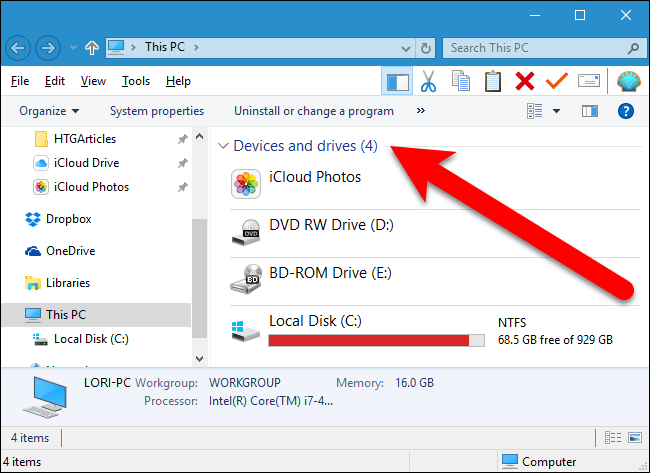
Task: Click the Classic Shell settings shell icon
Action: pyautogui.click(x=628, y=81)
